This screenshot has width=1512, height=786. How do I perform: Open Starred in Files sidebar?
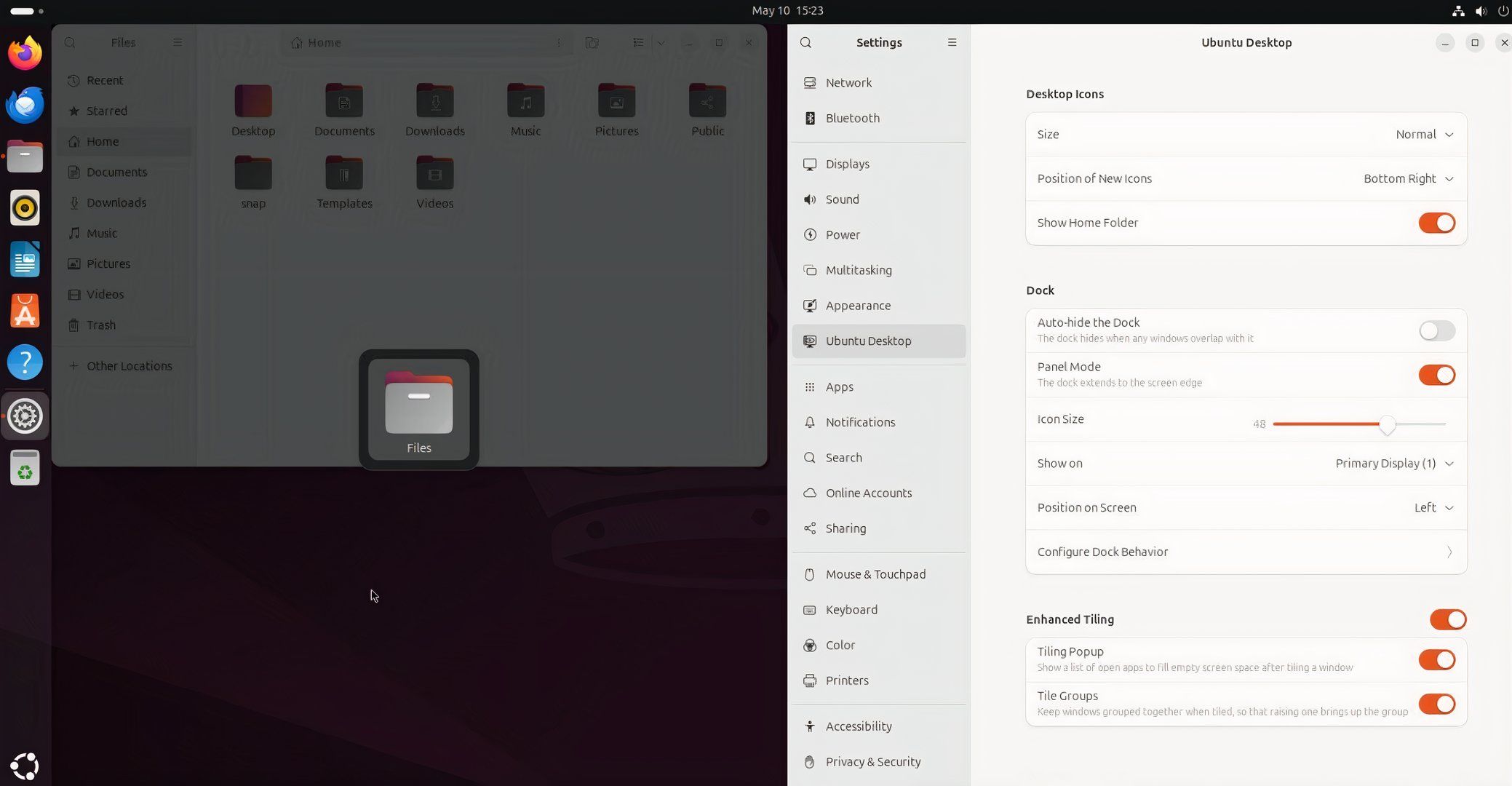(124, 111)
